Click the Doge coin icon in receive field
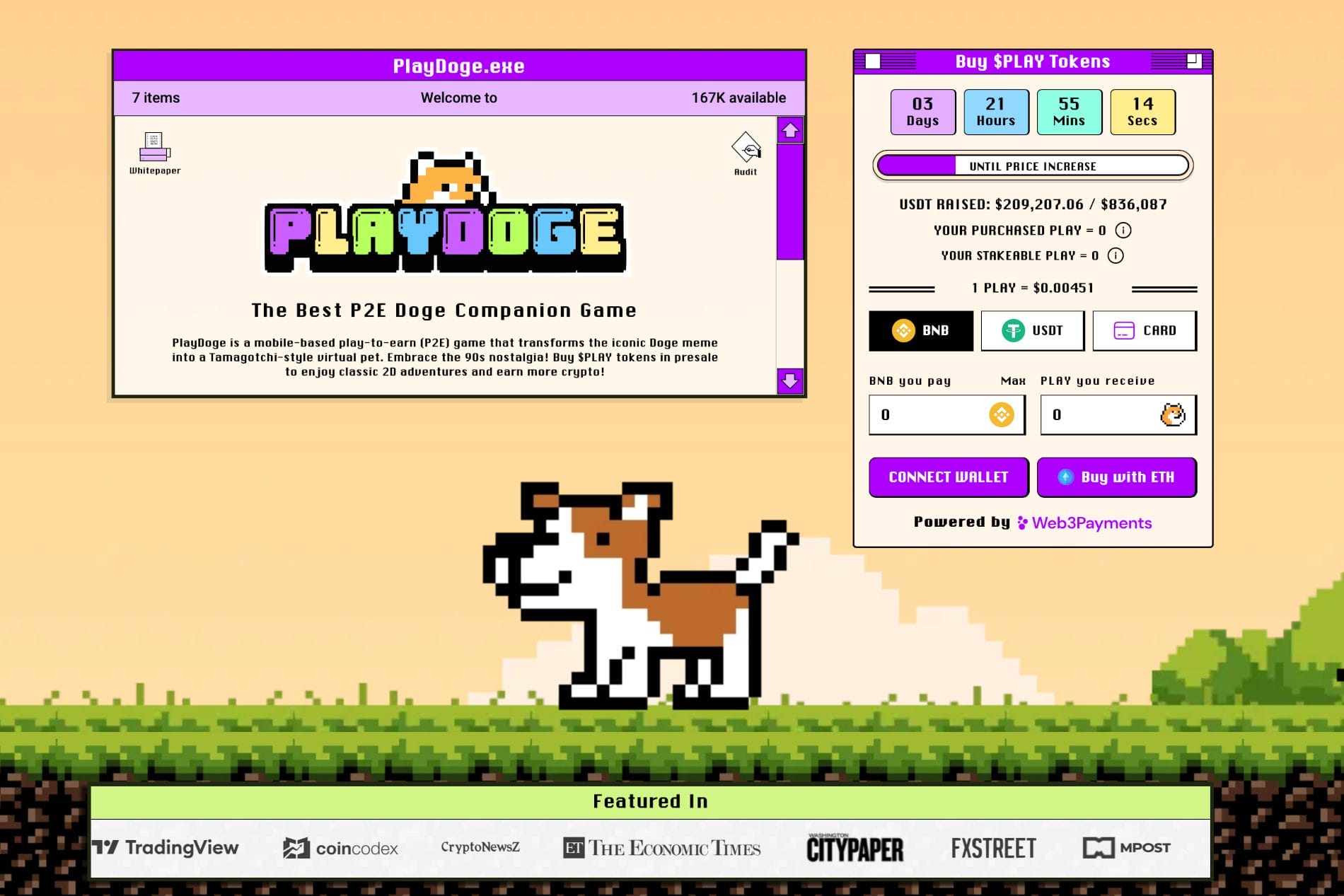This screenshot has height=896, width=1344. coord(1172,416)
